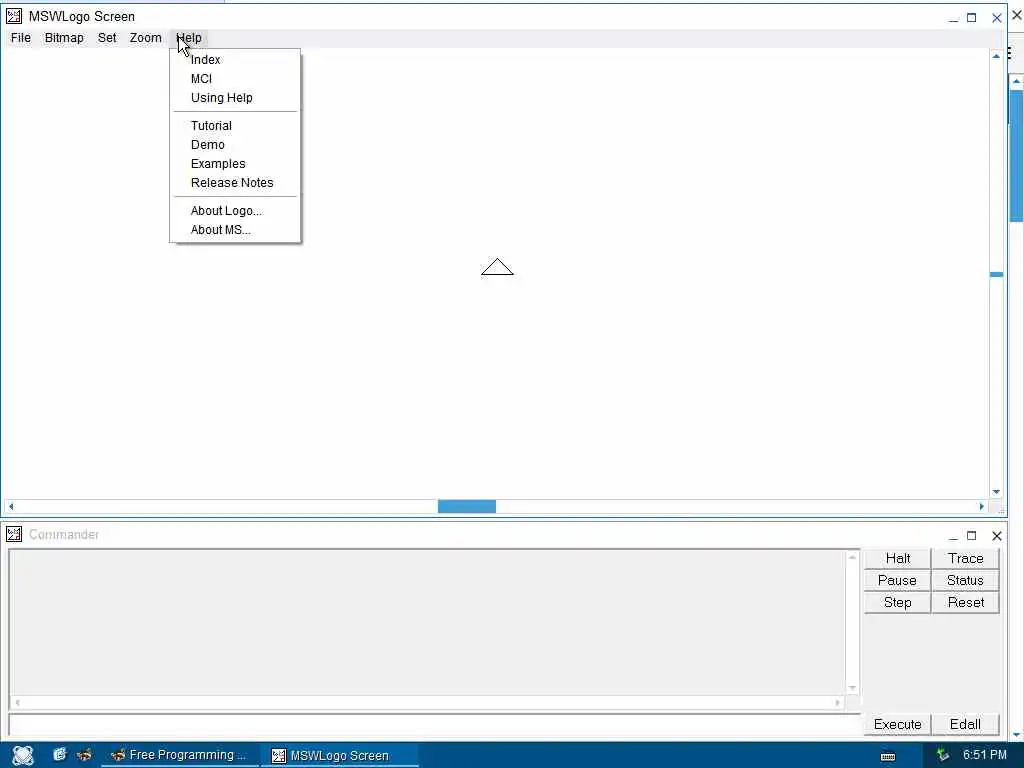Image resolution: width=1024 pixels, height=768 pixels.
Task: Open the File menu
Action: click(21, 38)
